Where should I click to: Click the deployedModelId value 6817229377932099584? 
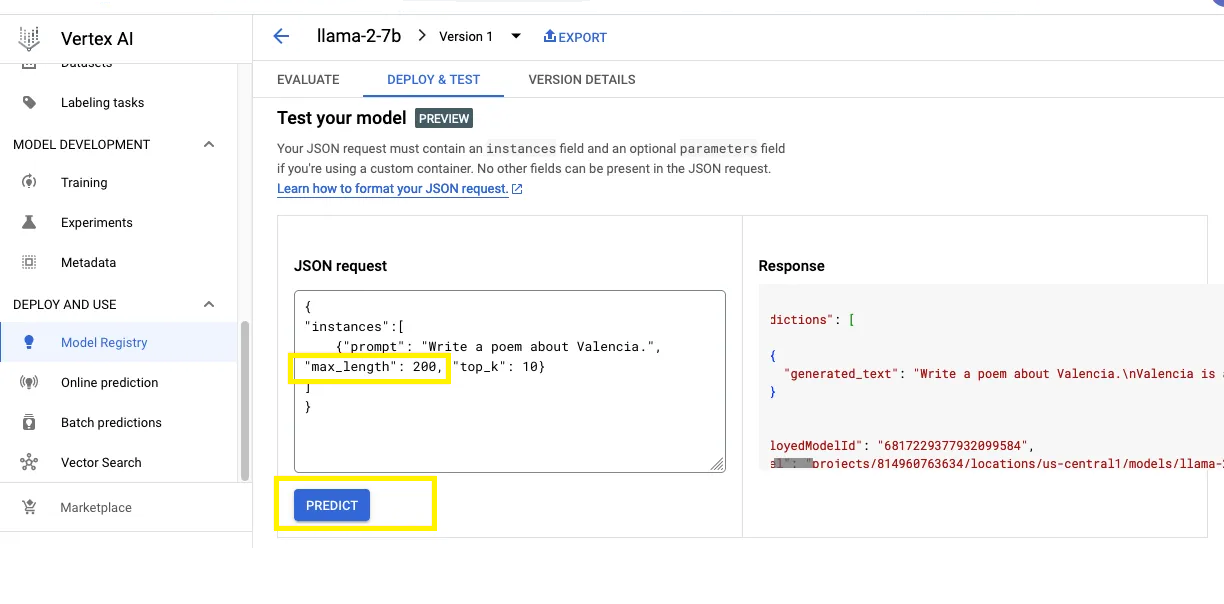tap(955, 445)
